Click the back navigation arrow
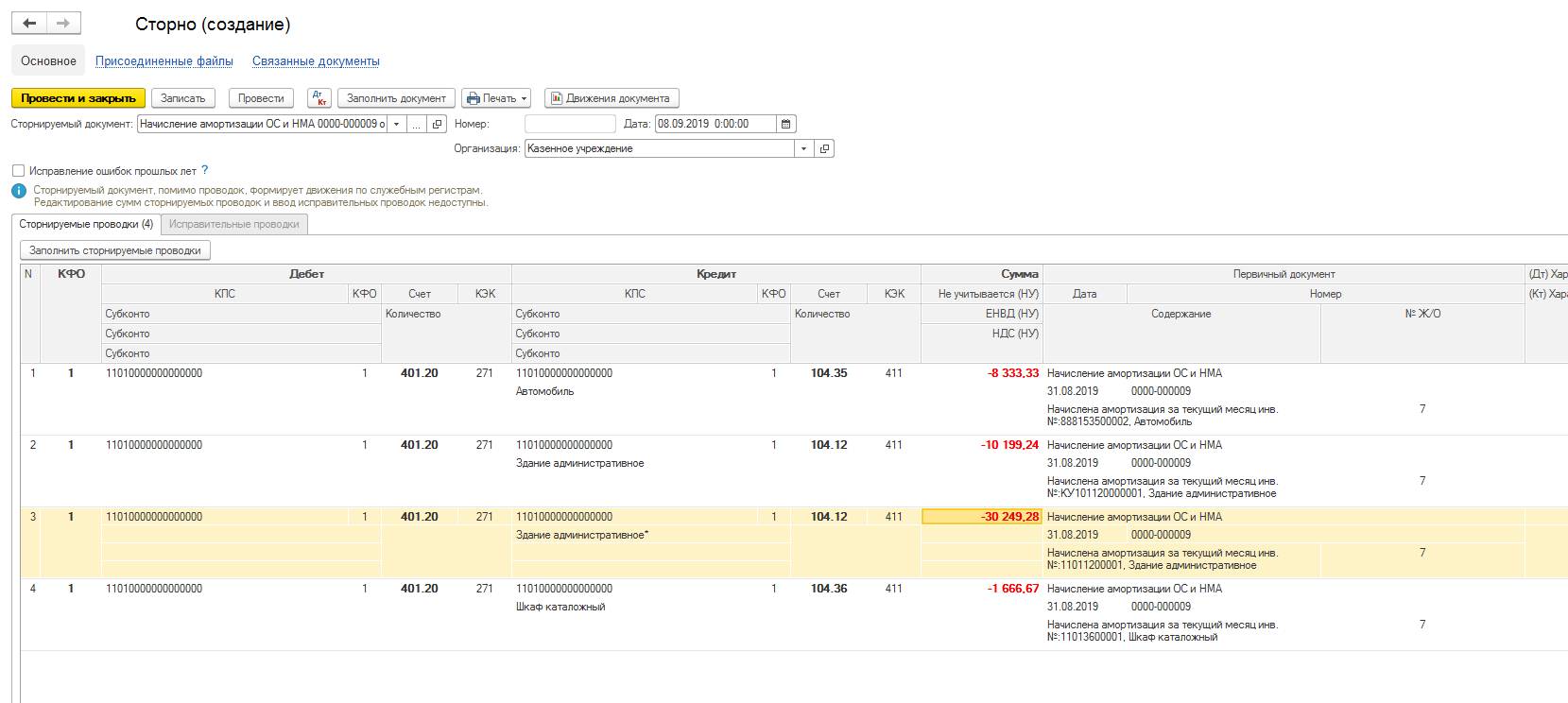 [x=29, y=24]
